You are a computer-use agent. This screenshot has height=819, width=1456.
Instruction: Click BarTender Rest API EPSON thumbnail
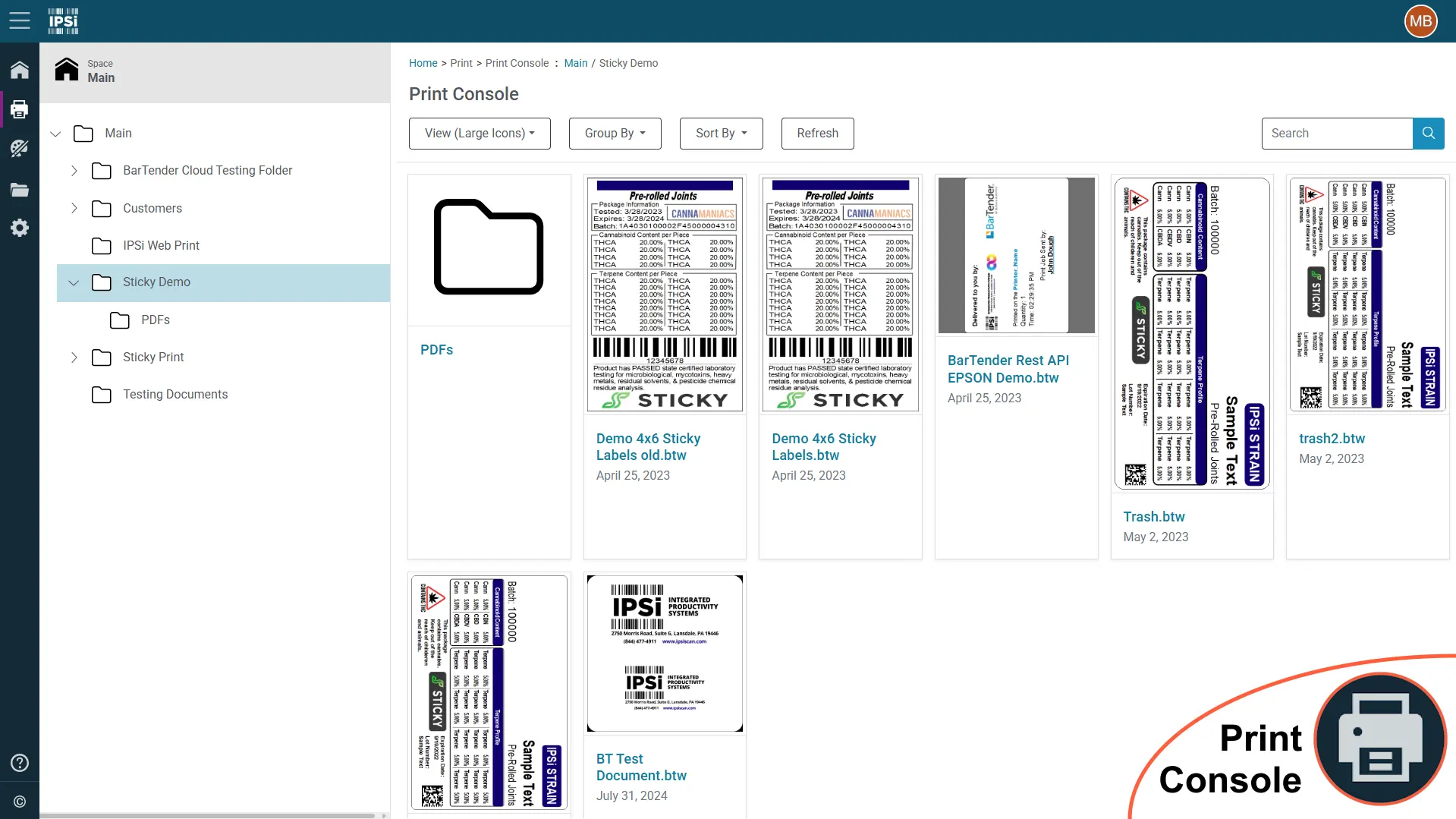coord(1016,255)
